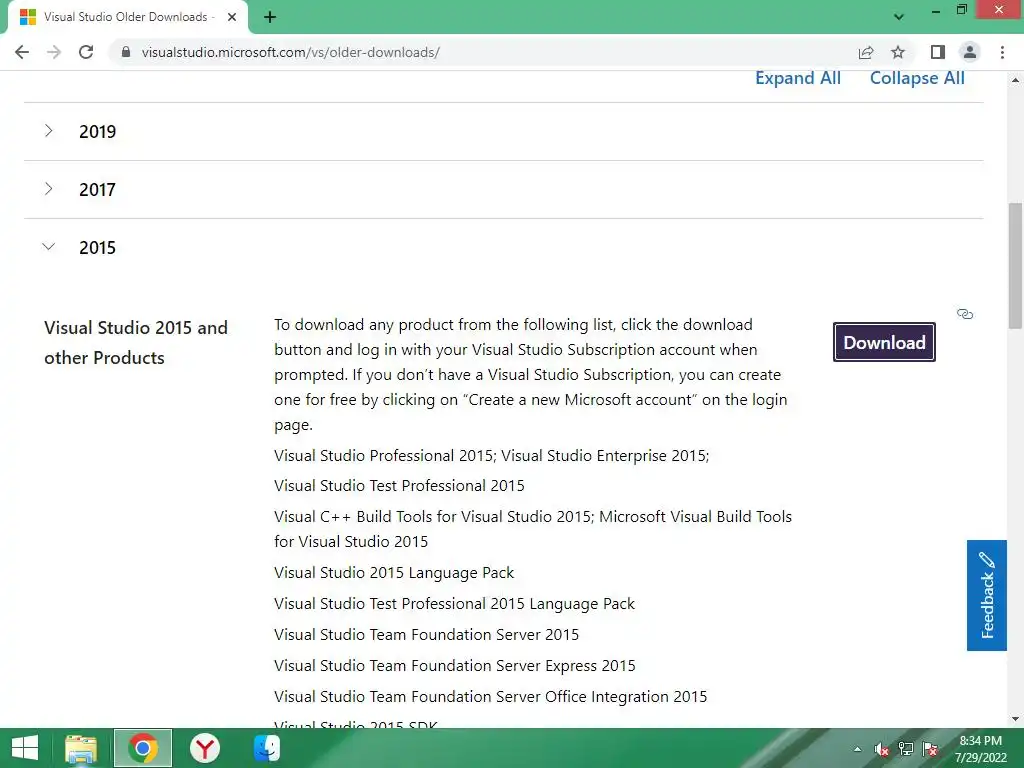The image size is (1024, 768).
Task: Open a new browser tab
Action: pos(270,17)
